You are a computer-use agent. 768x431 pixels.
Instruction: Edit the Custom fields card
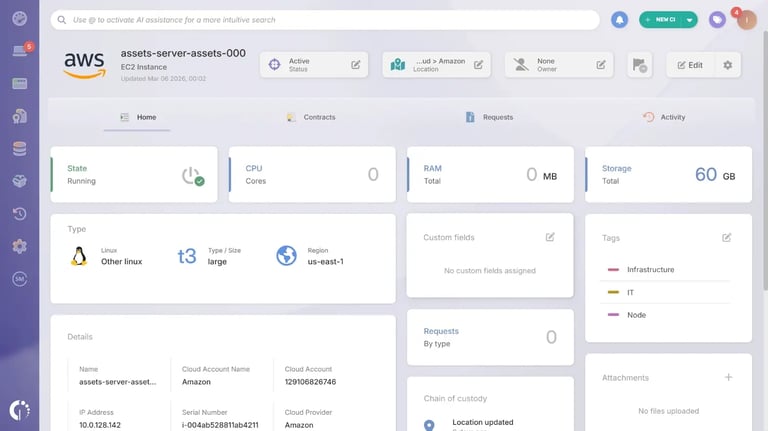tap(550, 237)
